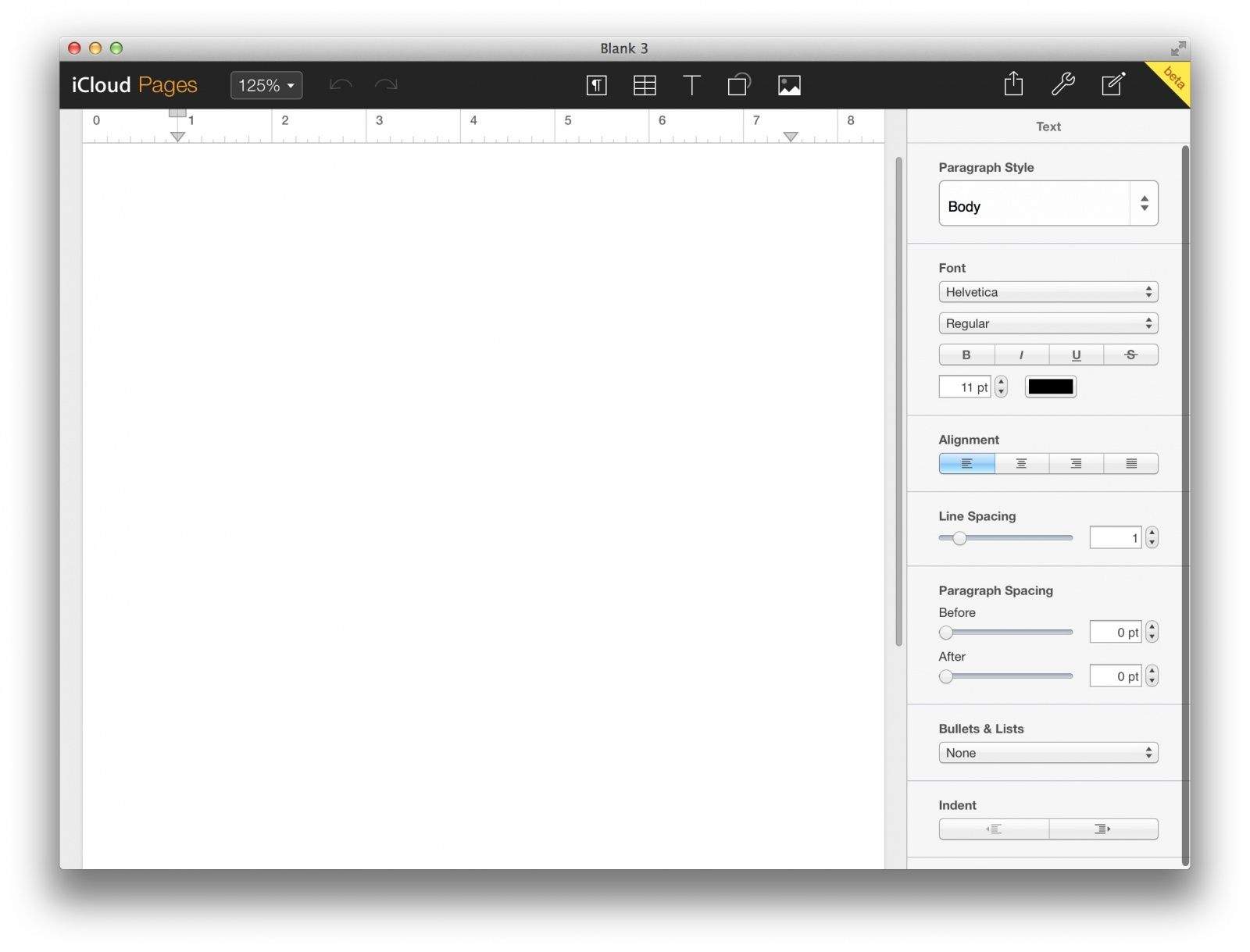Open the Share icon

1013,84
